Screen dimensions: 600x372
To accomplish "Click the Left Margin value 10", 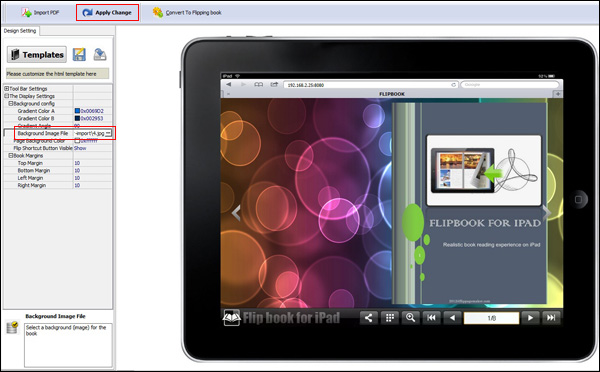I will click(77, 178).
